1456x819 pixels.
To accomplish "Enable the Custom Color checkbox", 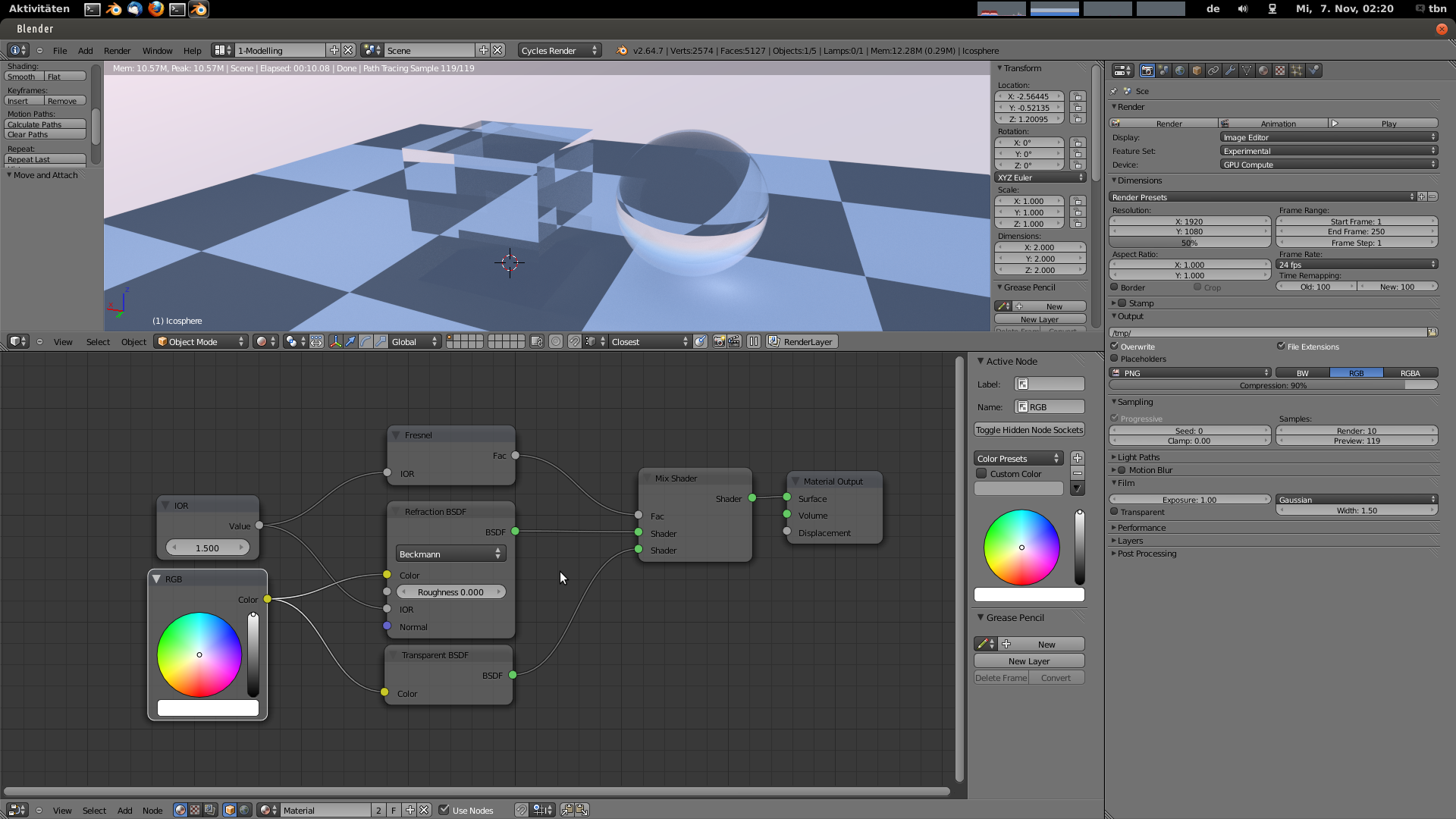I will click(981, 473).
